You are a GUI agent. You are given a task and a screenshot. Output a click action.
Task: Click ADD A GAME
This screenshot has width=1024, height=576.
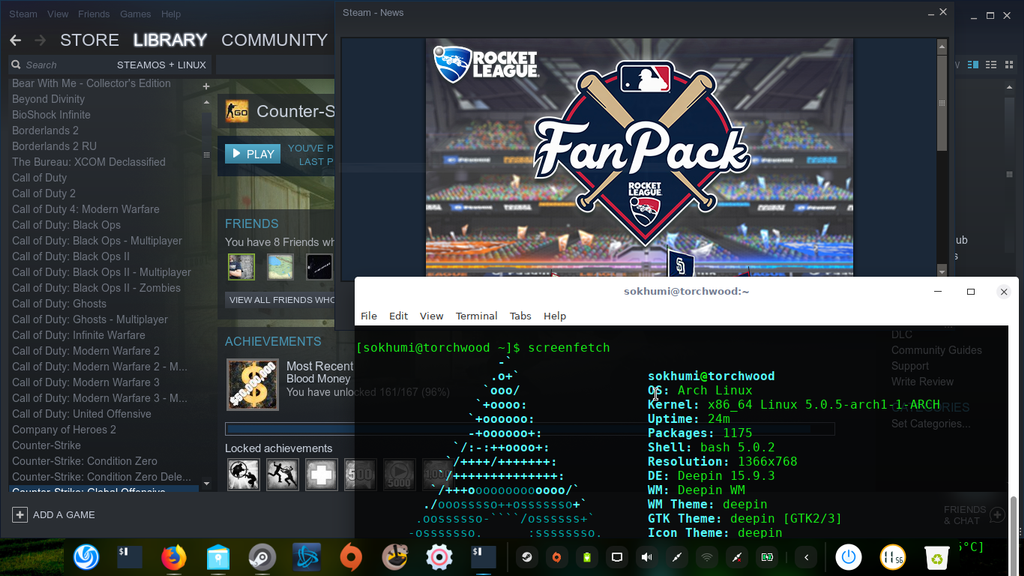click(x=63, y=515)
